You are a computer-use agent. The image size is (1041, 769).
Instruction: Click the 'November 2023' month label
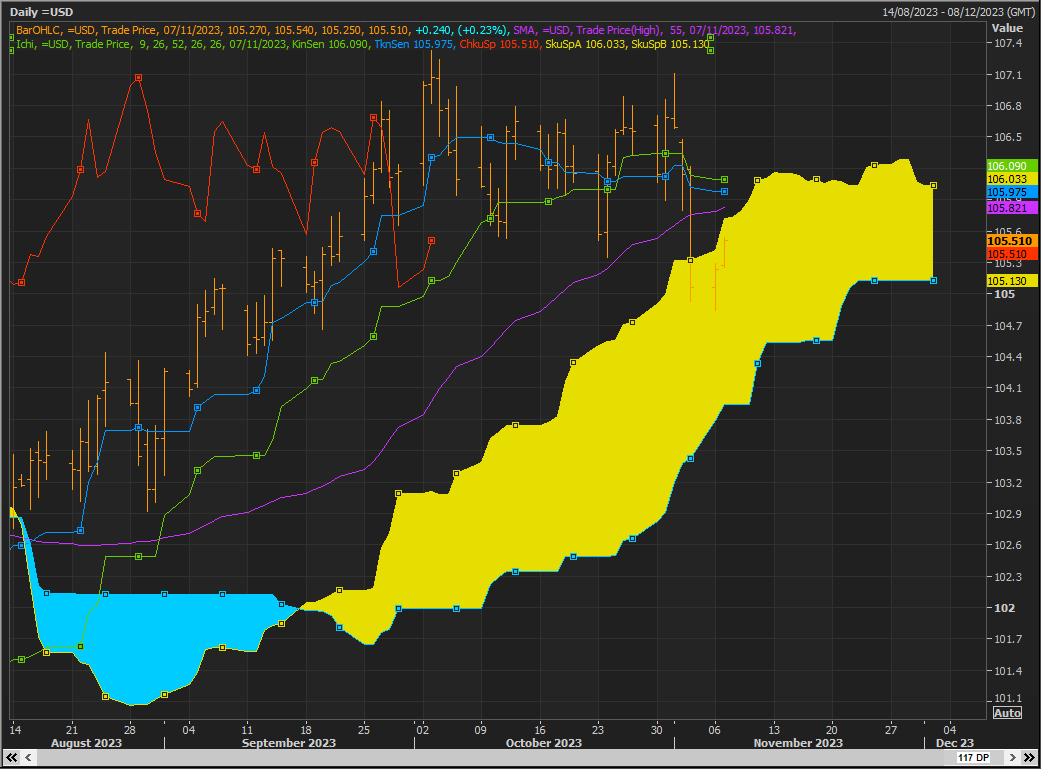[798, 742]
